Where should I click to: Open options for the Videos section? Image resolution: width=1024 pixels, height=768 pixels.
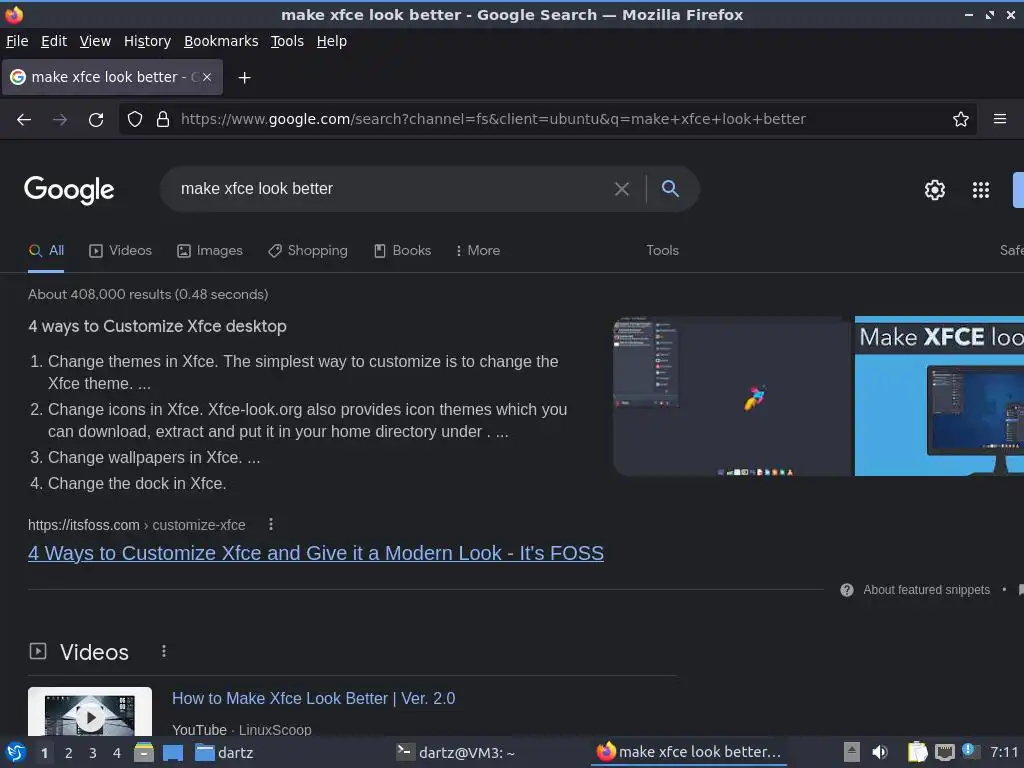tap(164, 651)
